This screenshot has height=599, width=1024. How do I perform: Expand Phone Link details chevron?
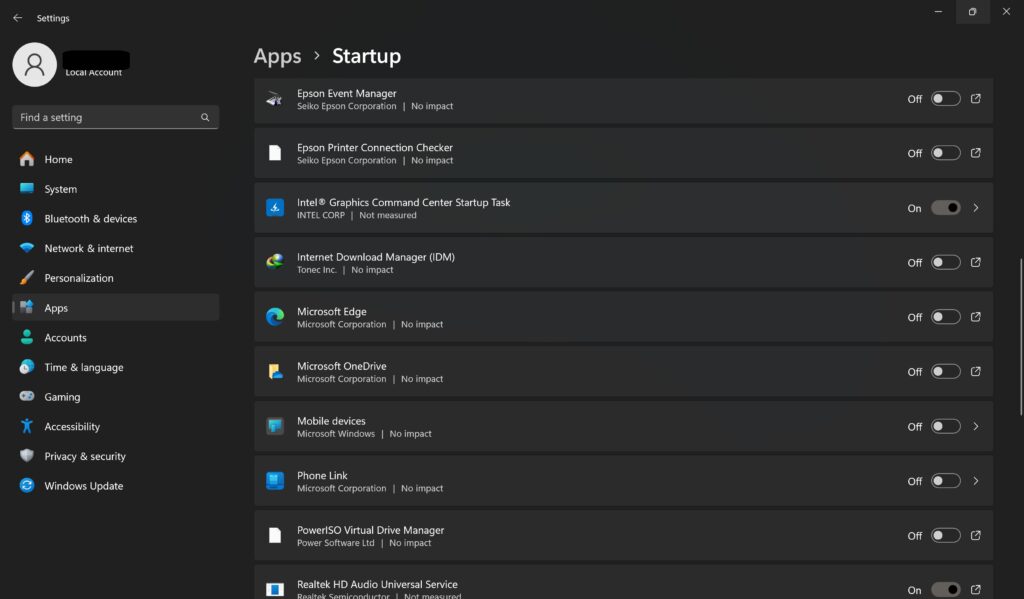coord(976,481)
